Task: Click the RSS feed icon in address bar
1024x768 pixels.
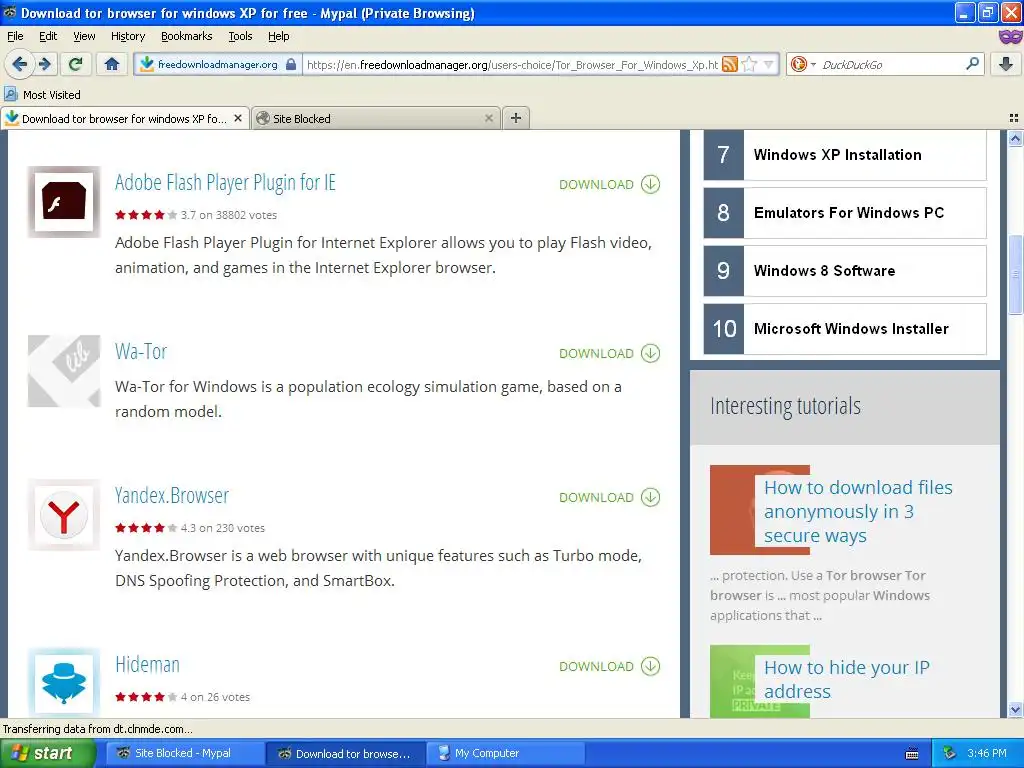Action: [730, 64]
